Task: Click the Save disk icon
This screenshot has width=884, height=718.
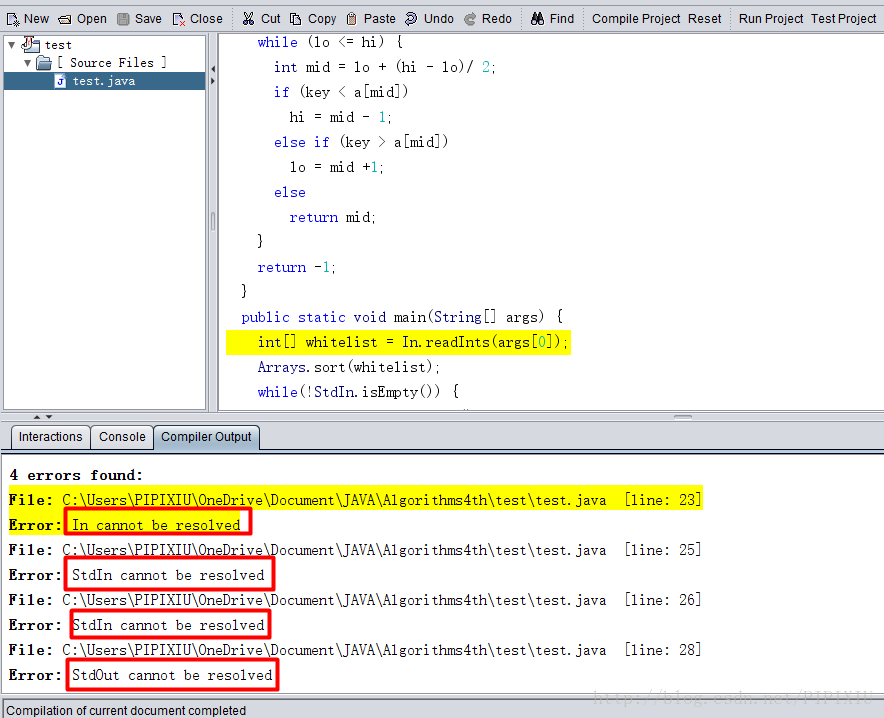Action: coord(123,19)
